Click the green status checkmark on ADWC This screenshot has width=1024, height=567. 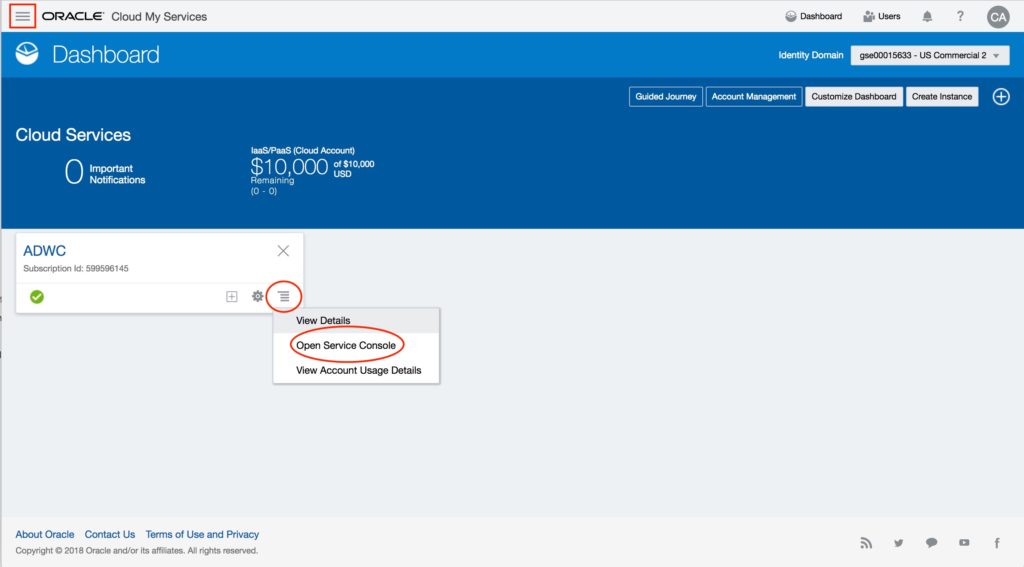(x=37, y=297)
